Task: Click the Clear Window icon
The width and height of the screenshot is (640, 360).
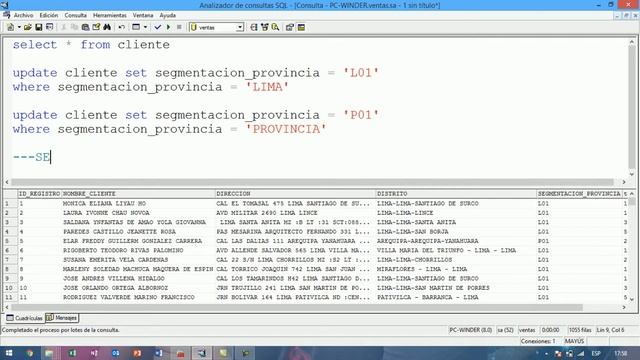Action: point(96,27)
